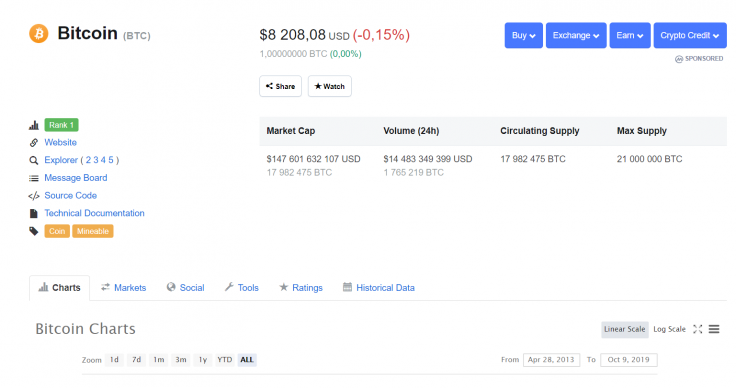Set chart zoom to ALL

coord(247,360)
